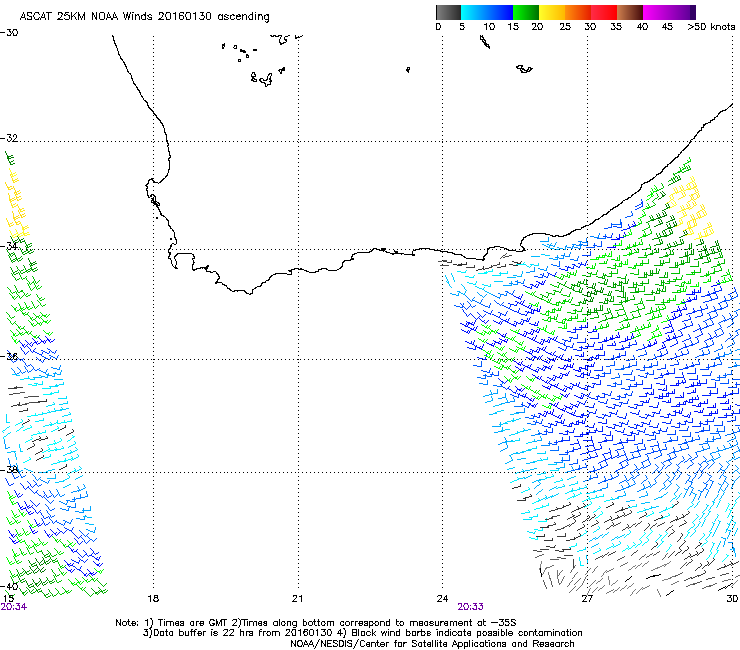740x650 pixels.
Task: Click the note about black wind barbs contamination
Action: tap(460, 633)
